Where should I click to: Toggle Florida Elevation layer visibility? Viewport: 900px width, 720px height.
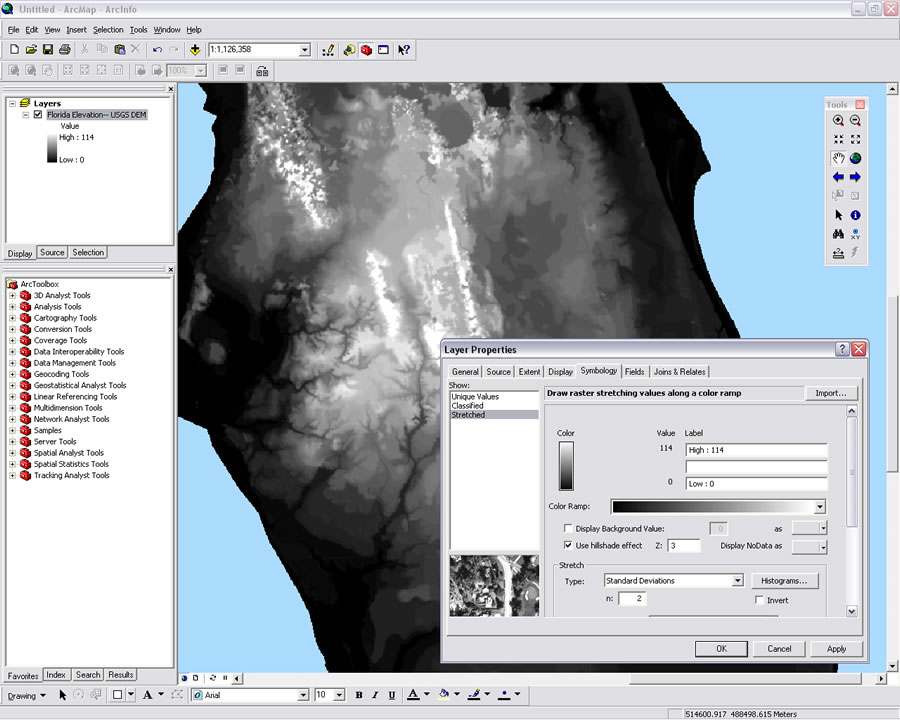[x=38, y=115]
